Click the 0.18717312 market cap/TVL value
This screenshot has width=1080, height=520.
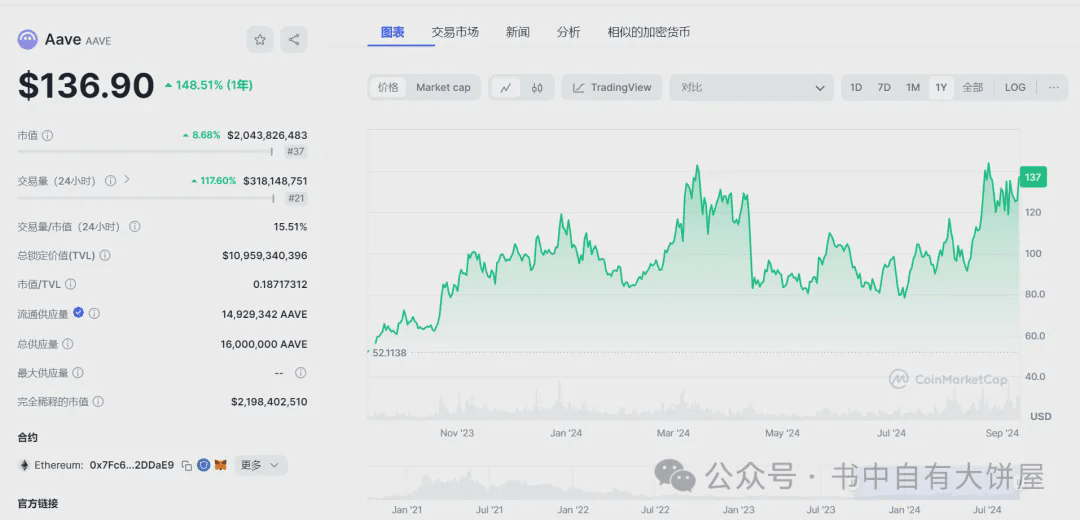[x=280, y=284]
